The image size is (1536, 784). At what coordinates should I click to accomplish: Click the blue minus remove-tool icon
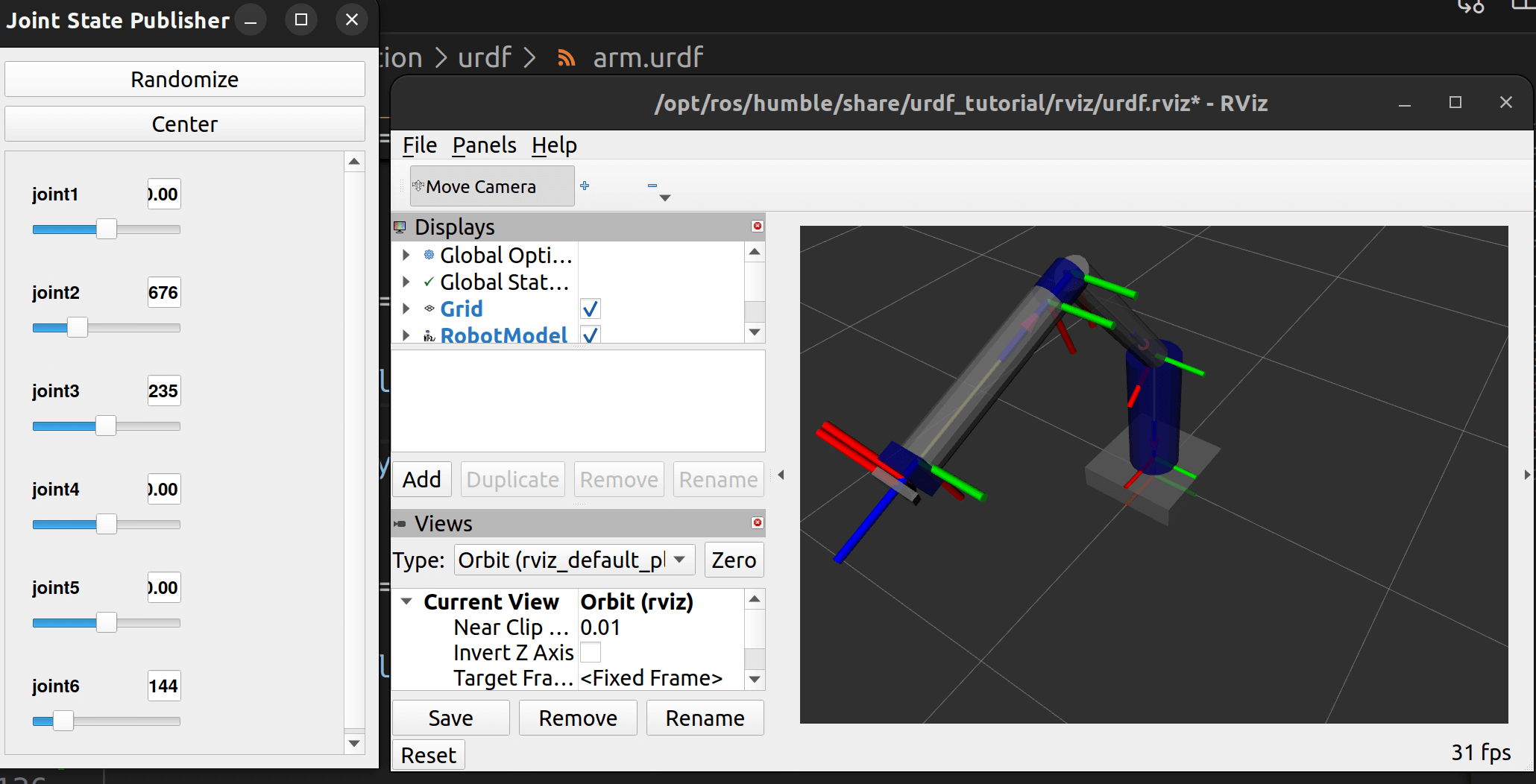(x=652, y=186)
